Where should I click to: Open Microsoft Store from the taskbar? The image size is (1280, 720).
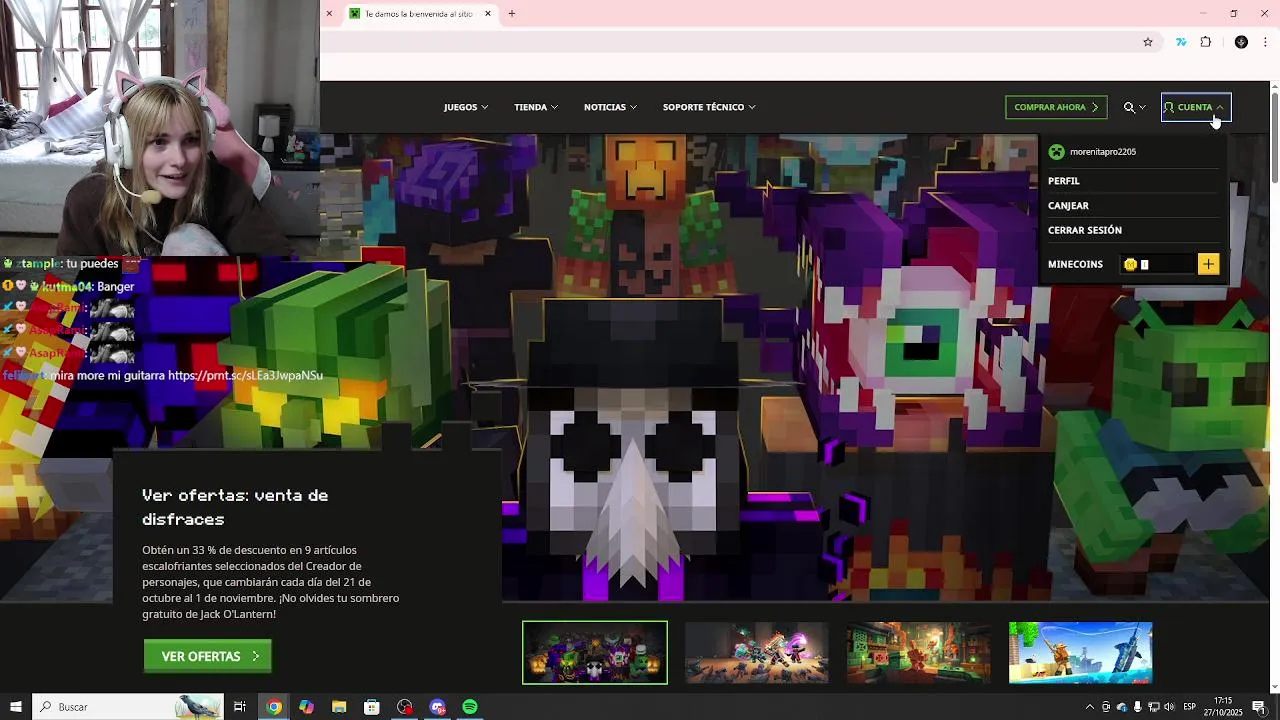click(372, 707)
